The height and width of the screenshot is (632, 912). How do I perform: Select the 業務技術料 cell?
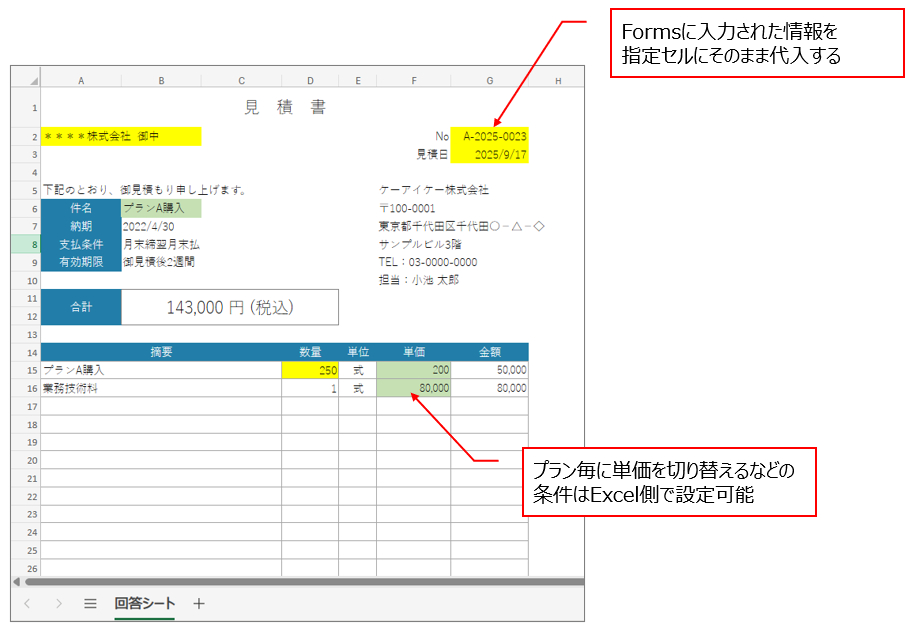[x=161, y=388]
